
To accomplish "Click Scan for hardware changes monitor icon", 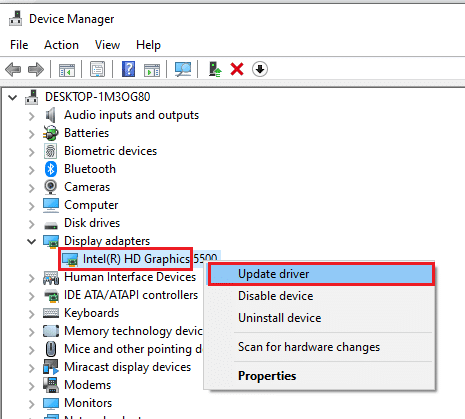I will pyautogui.click(x=183, y=69).
